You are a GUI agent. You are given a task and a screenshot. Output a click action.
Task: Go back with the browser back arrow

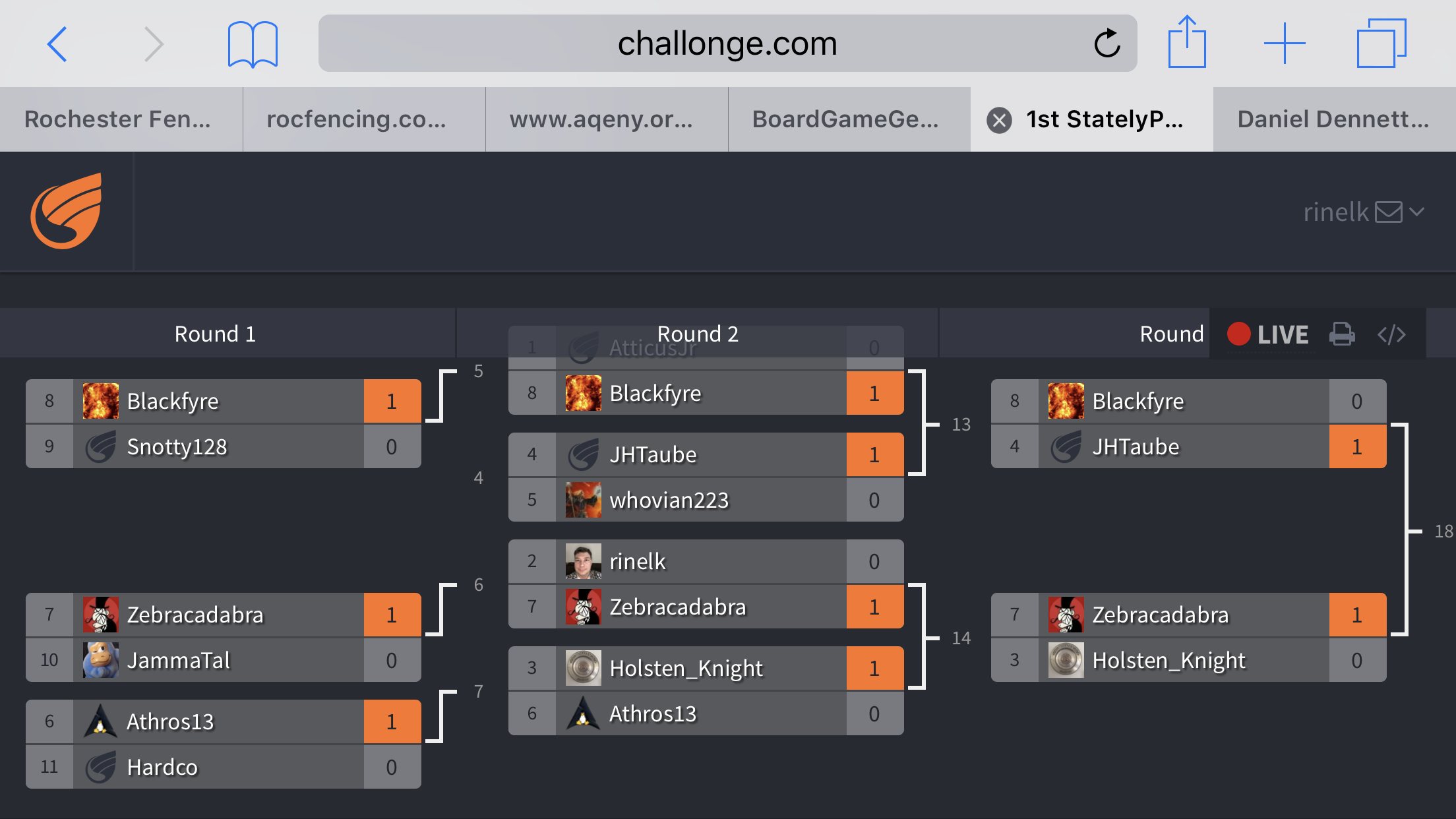click(x=57, y=44)
